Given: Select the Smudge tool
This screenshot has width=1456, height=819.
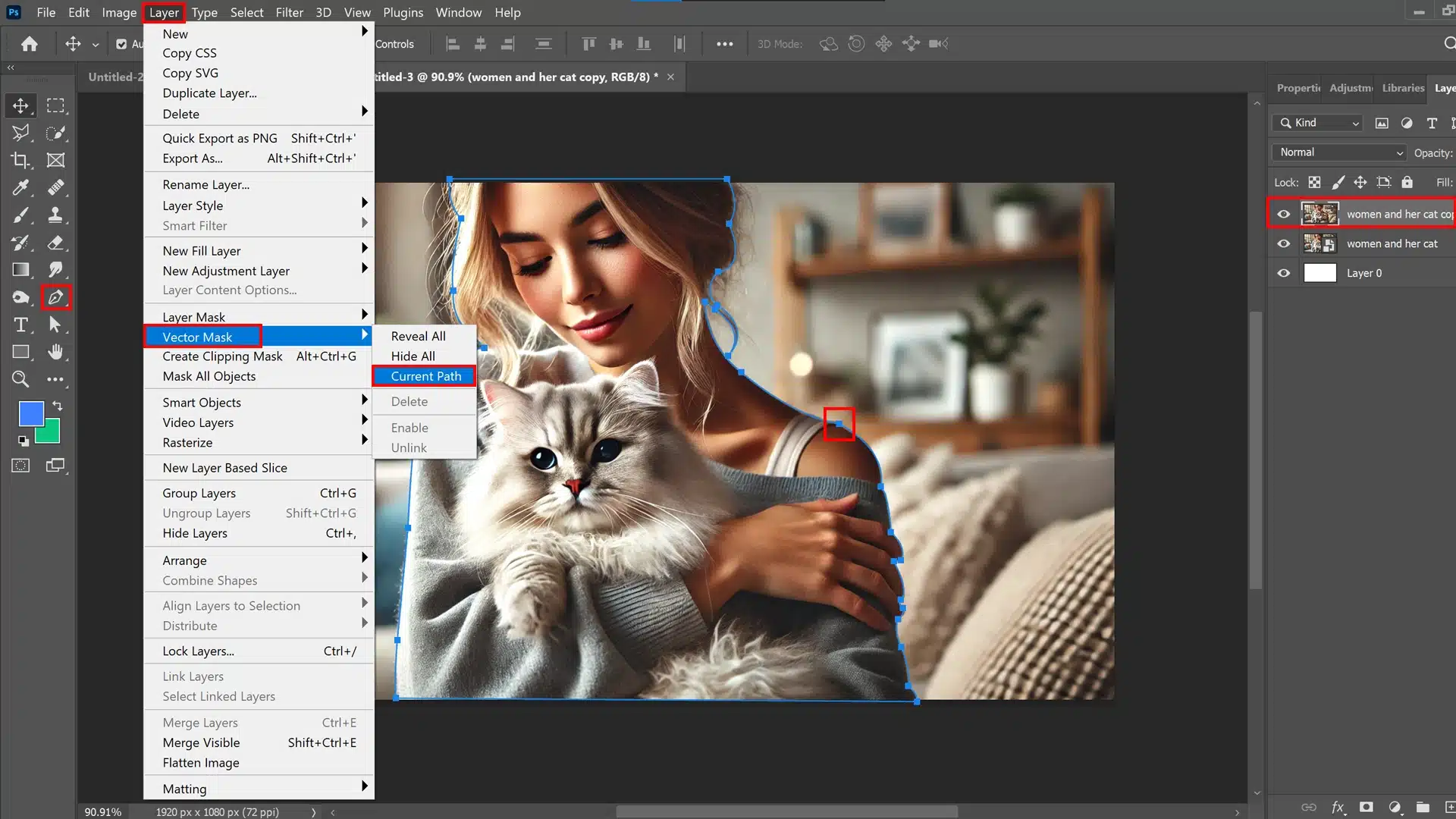Looking at the screenshot, I should 55,270.
